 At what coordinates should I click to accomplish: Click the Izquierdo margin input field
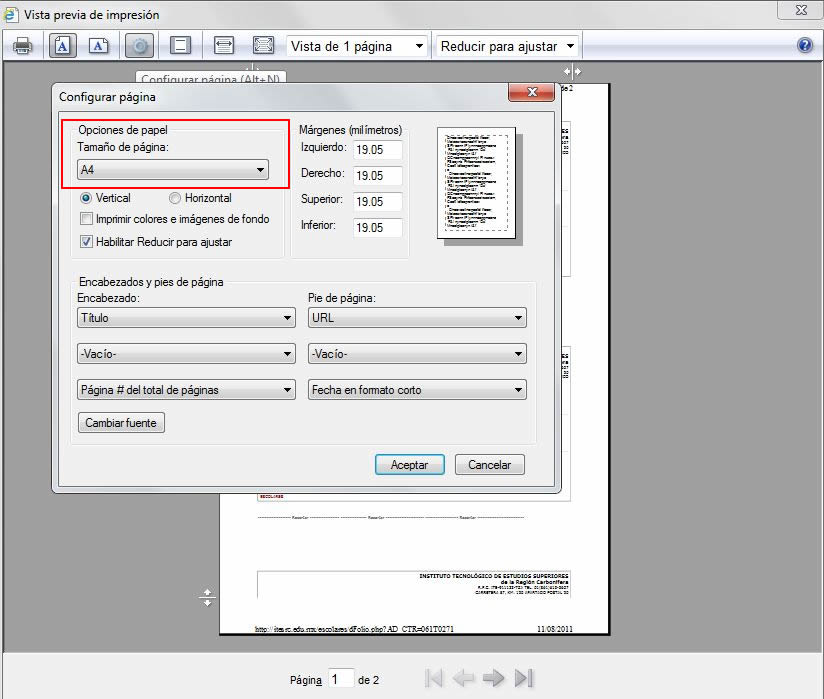tap(378, 149)
